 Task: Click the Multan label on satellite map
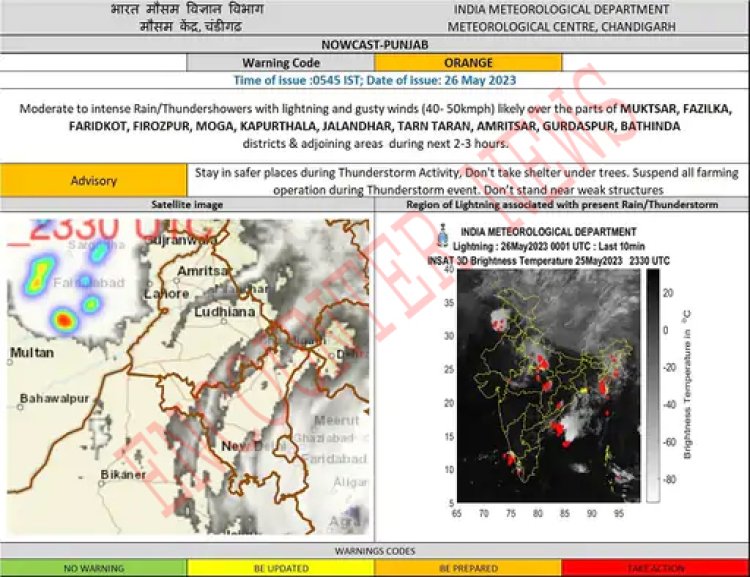coord(32,353)
